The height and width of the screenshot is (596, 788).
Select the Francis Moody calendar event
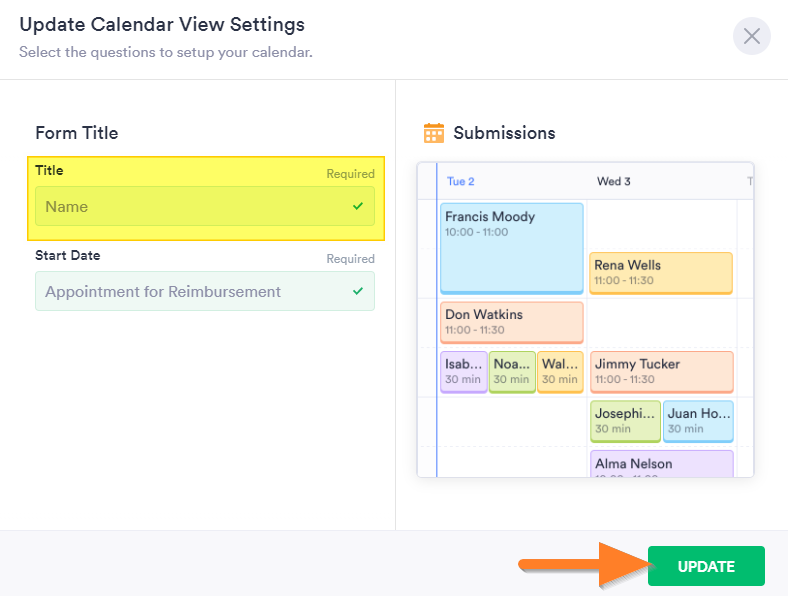pyautogui.click(x=511, y=248)
